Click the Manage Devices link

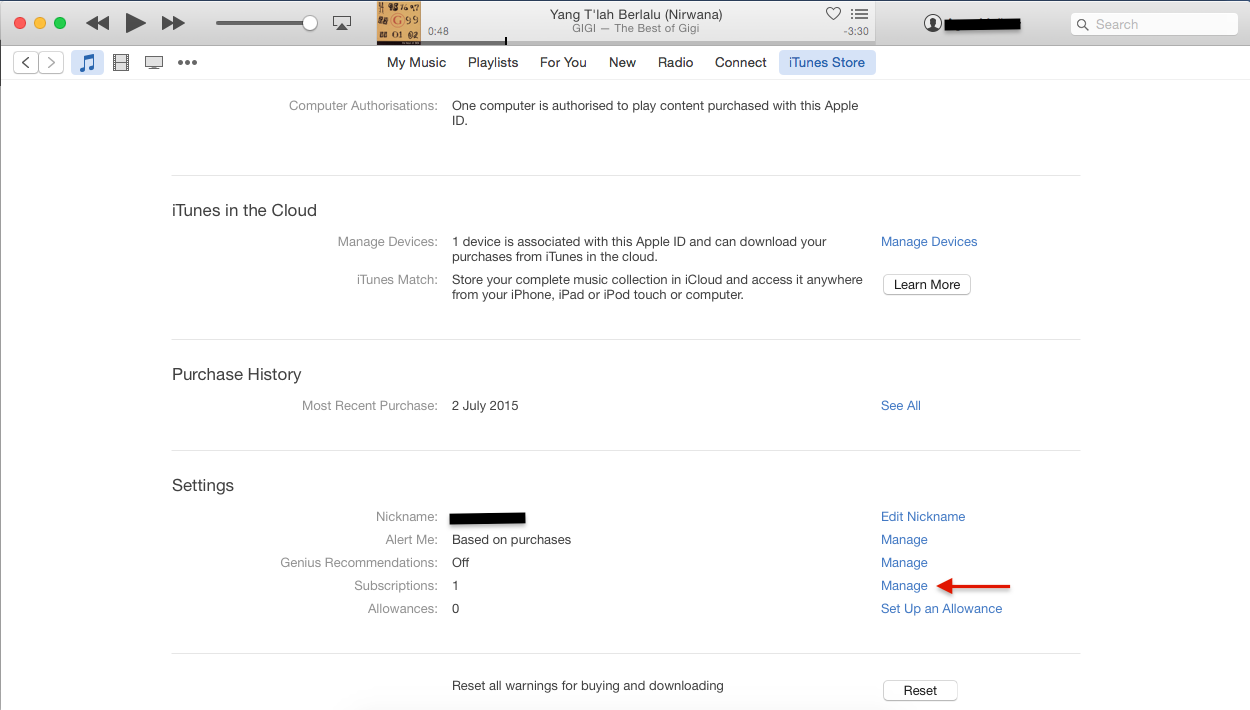coord(929,242)
